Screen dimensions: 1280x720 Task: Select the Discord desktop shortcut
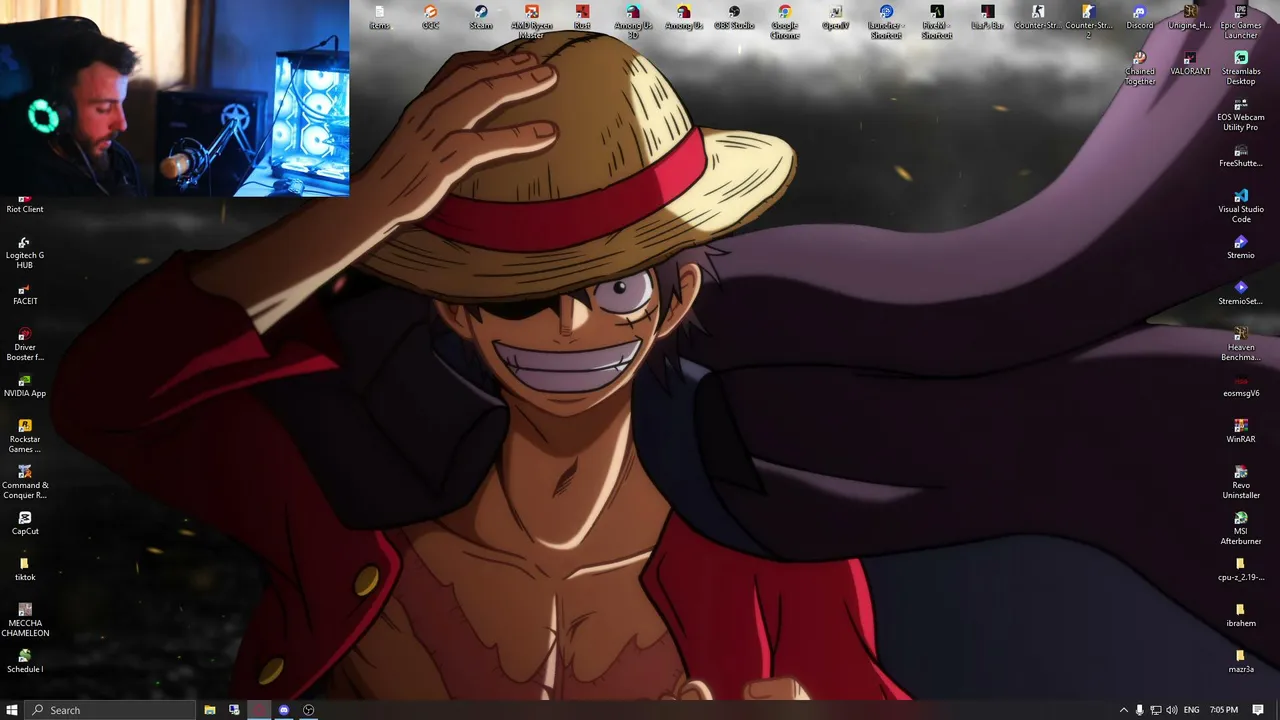pos(1140,17)
